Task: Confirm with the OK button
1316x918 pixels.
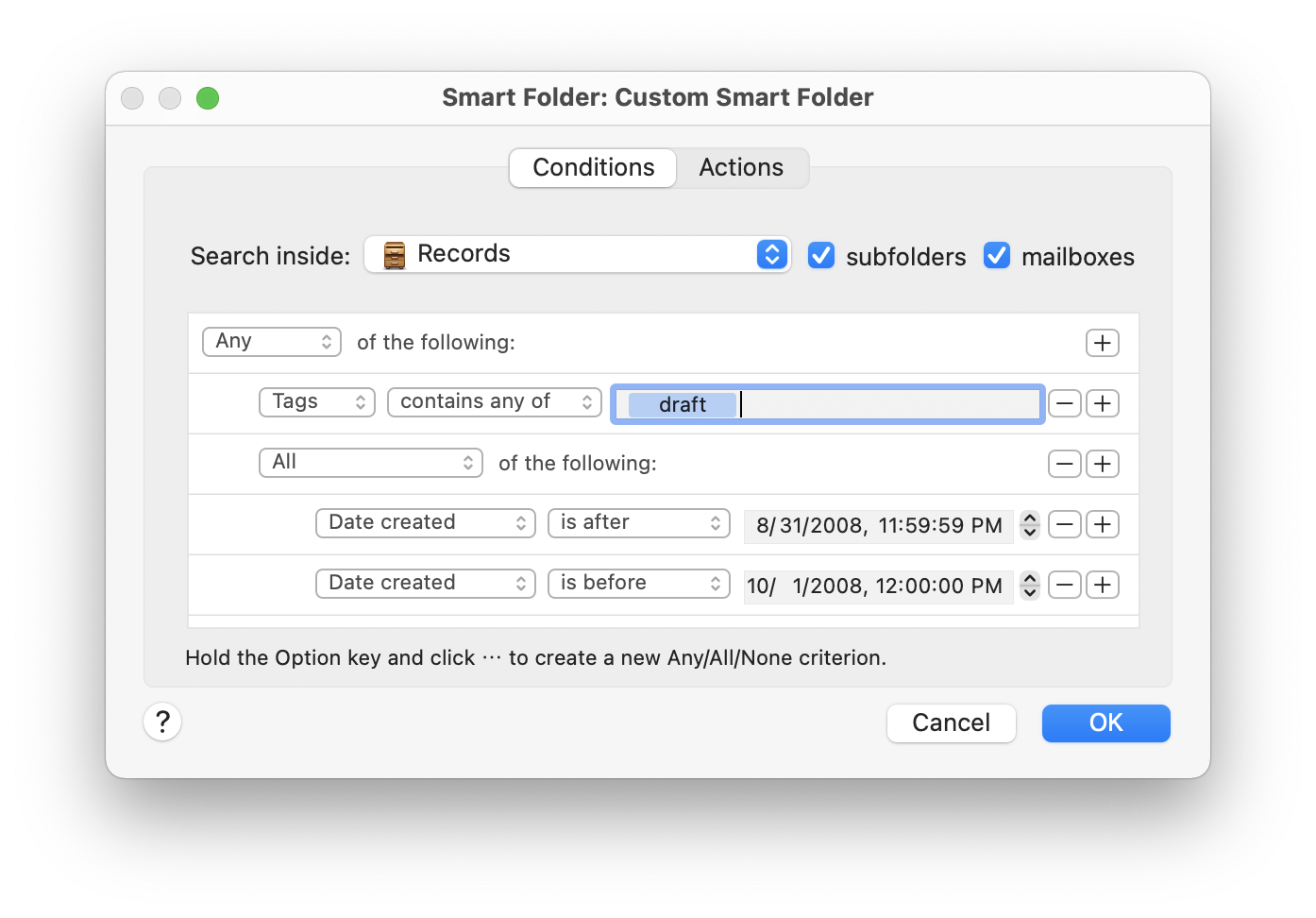Action: pos(1105,723)
